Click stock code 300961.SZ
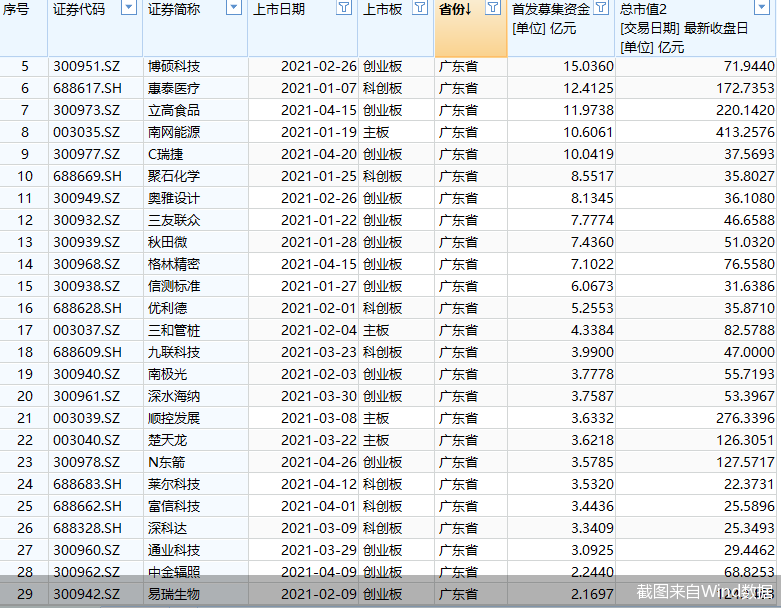The height and width of the screenshot is (608, 781). [87, 396]
